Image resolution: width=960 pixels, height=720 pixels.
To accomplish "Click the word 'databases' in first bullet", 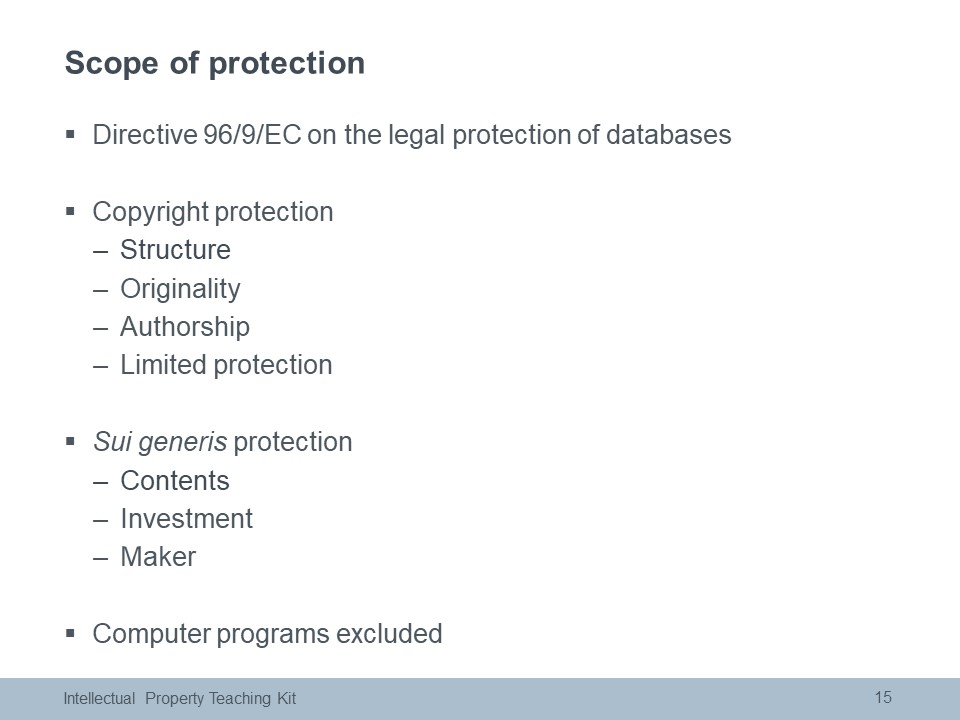I will pyautogui.click(x=669, y=135).
